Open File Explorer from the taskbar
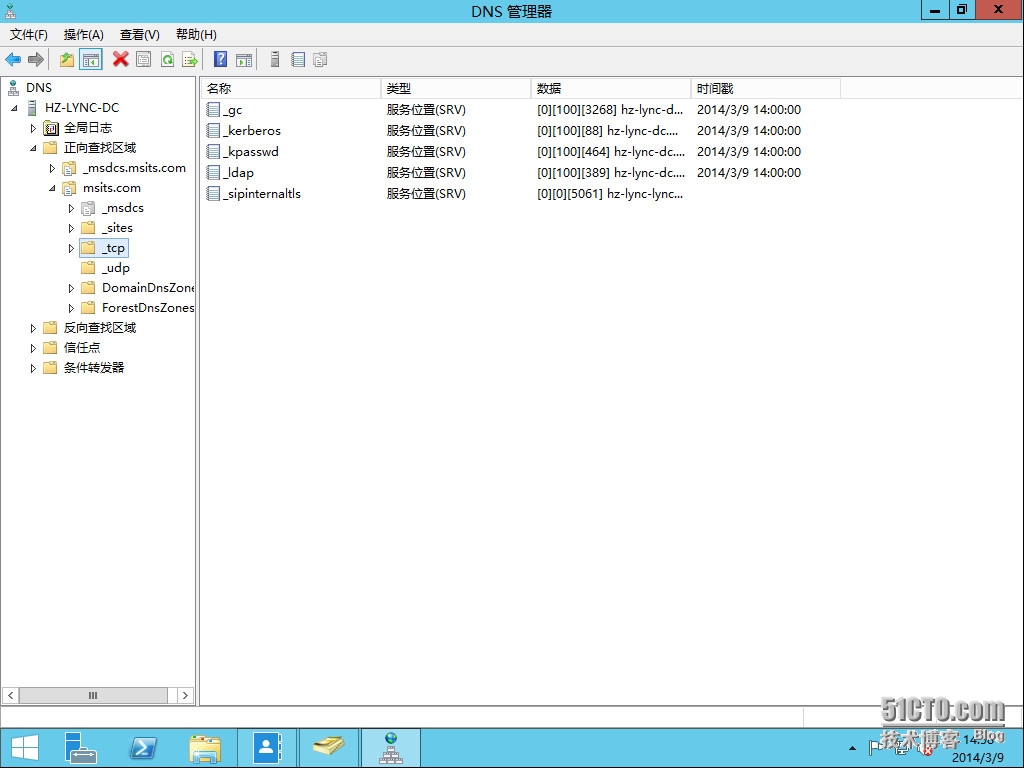 [x=204, y=748]
